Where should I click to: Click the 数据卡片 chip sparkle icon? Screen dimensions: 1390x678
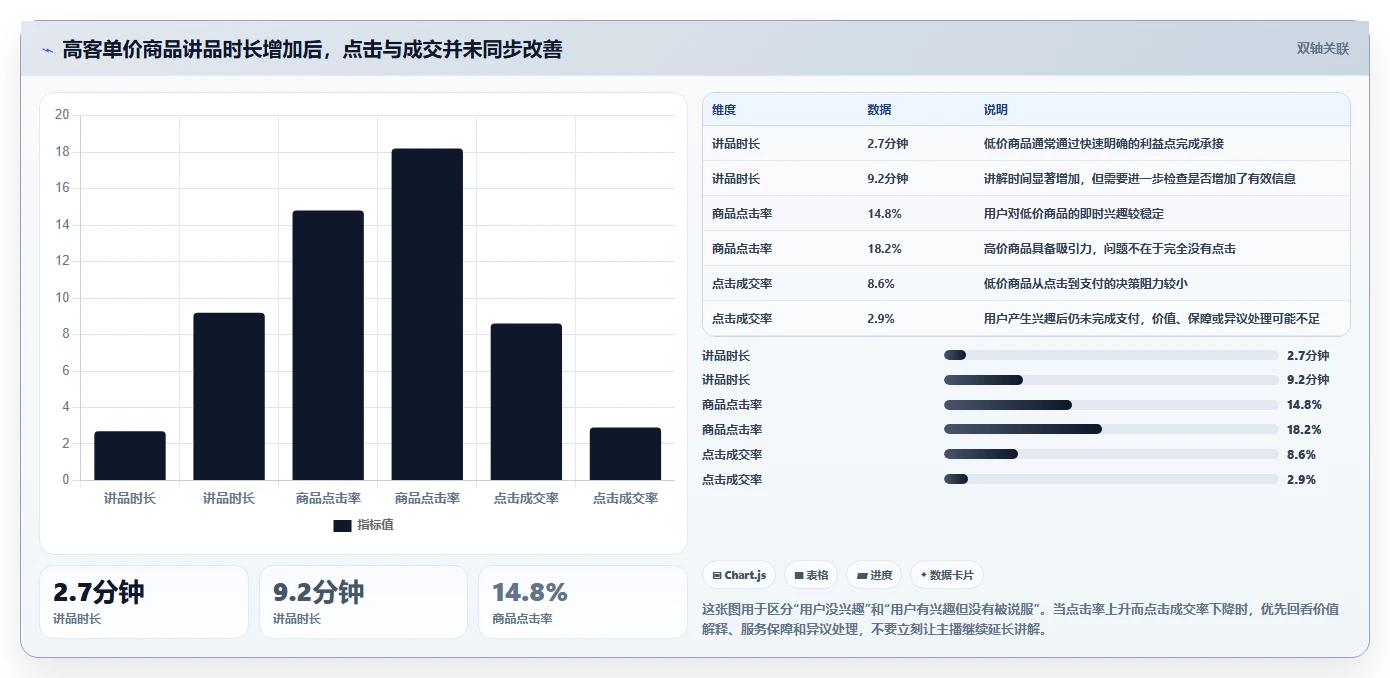(924, 575)
